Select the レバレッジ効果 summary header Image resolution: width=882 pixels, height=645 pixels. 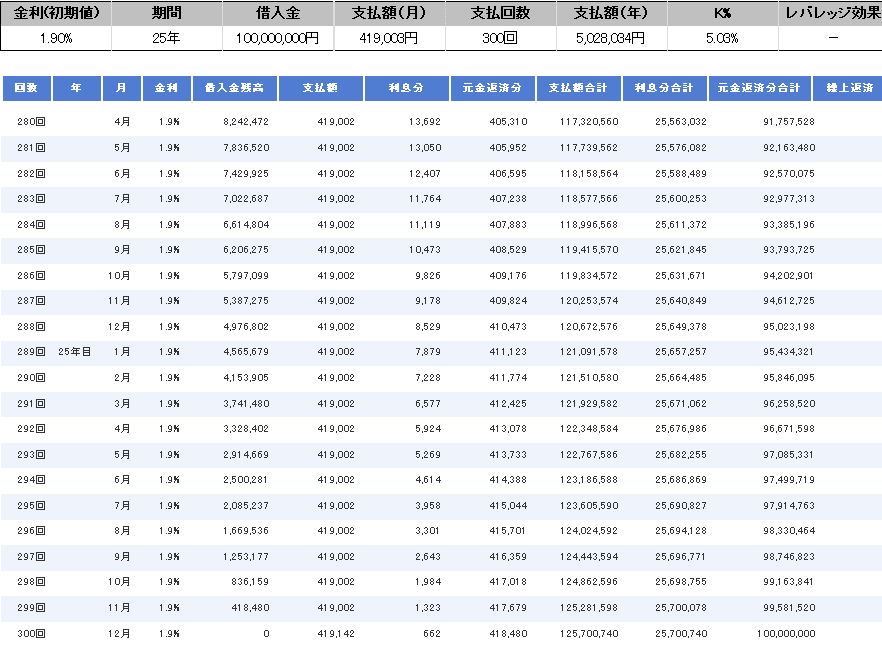[832, 14]
